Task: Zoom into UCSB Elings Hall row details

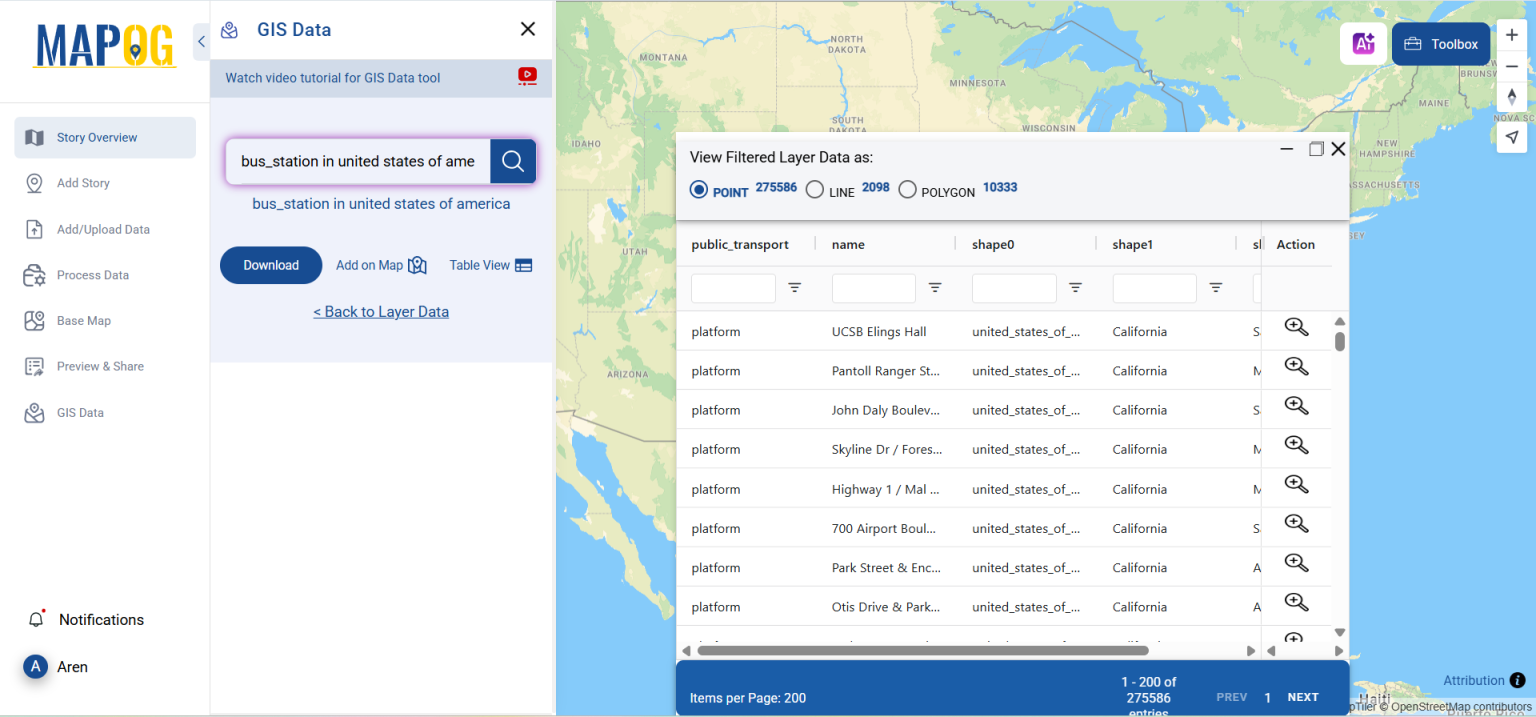Action: pyautogui.click(x=1296, y=327)
